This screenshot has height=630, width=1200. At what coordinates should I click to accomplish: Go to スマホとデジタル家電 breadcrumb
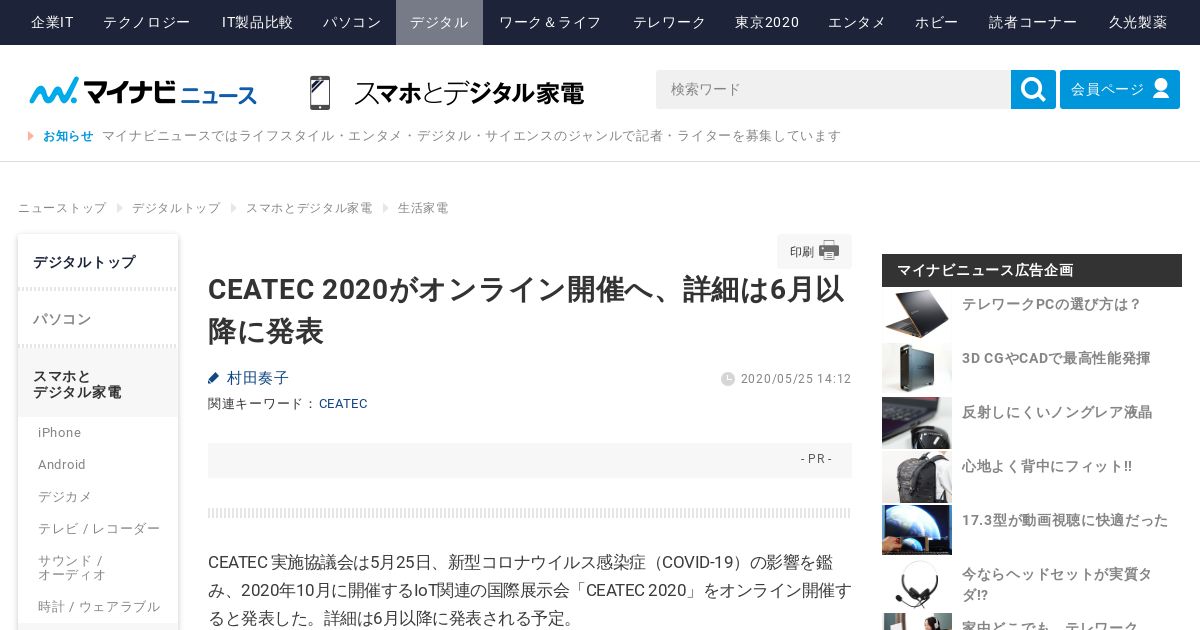[309, 208]
